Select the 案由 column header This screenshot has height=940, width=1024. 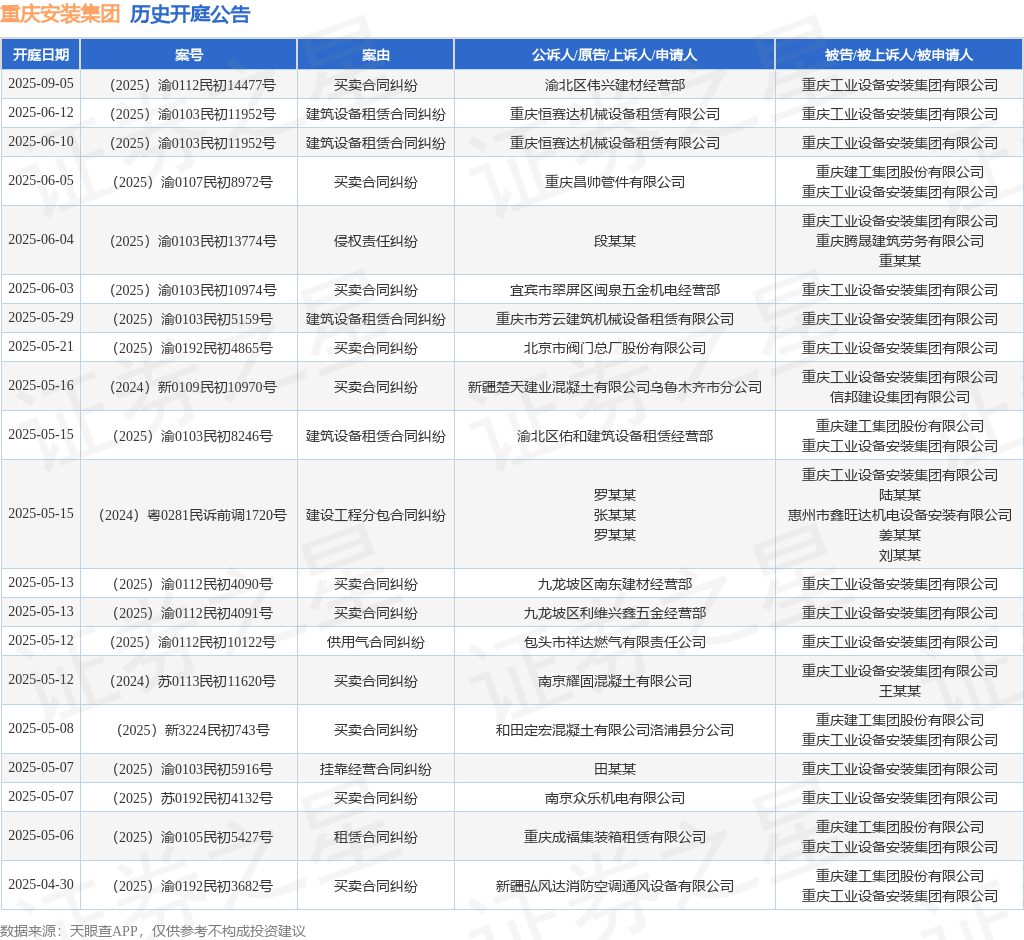[376, 55]
